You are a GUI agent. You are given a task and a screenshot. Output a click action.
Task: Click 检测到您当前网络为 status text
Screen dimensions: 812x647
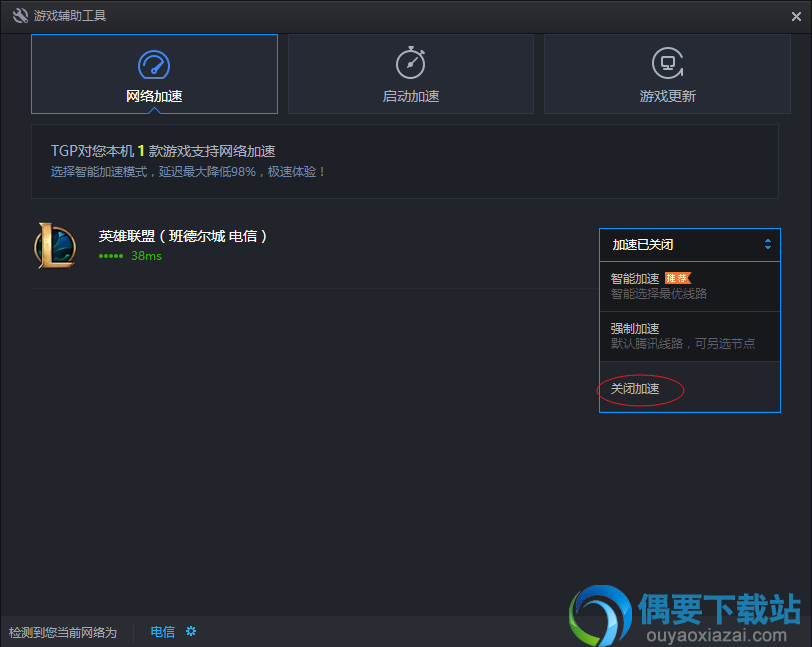[x=63, y=632]
